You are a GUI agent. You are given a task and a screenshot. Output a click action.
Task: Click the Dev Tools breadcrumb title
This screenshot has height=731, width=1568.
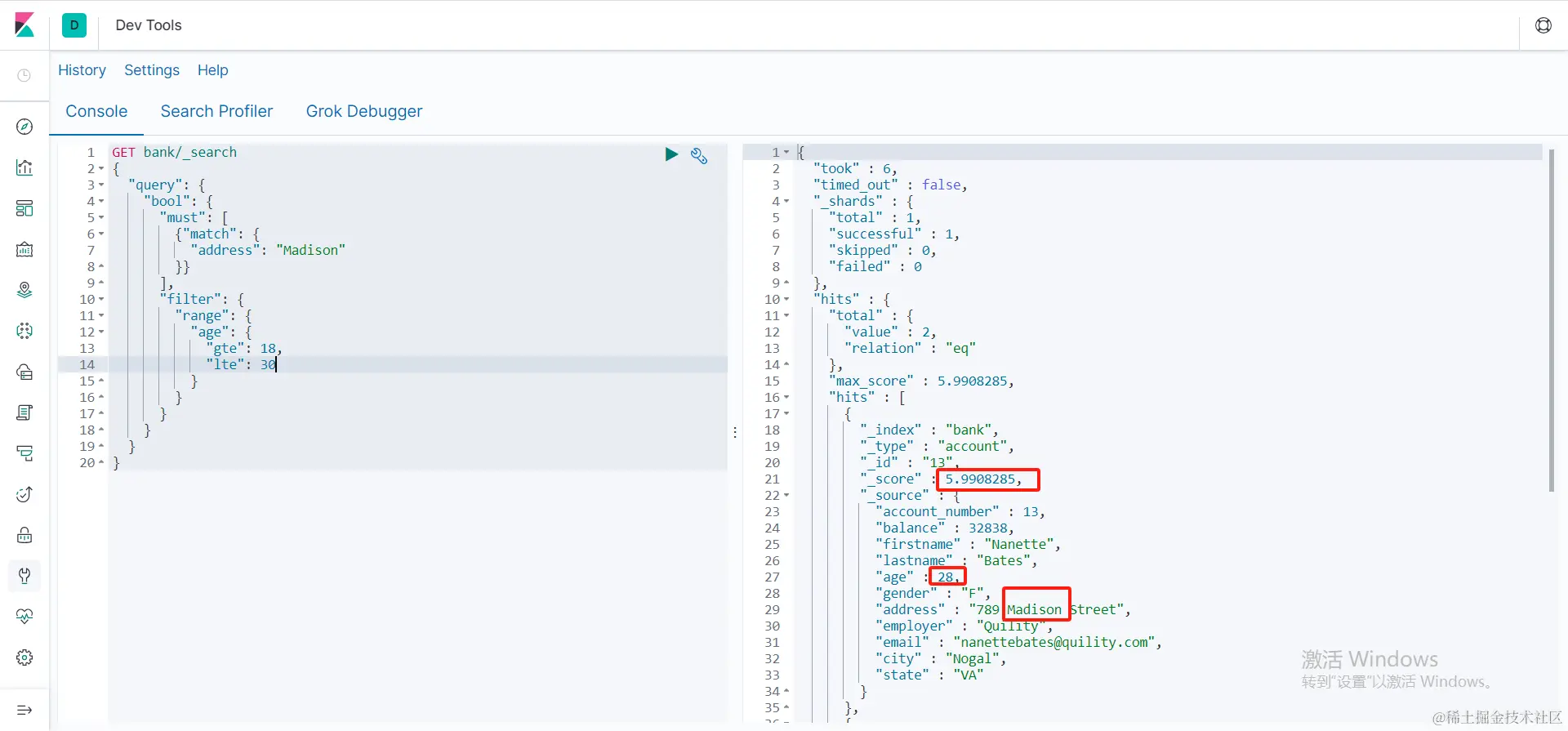coord(149,25)
